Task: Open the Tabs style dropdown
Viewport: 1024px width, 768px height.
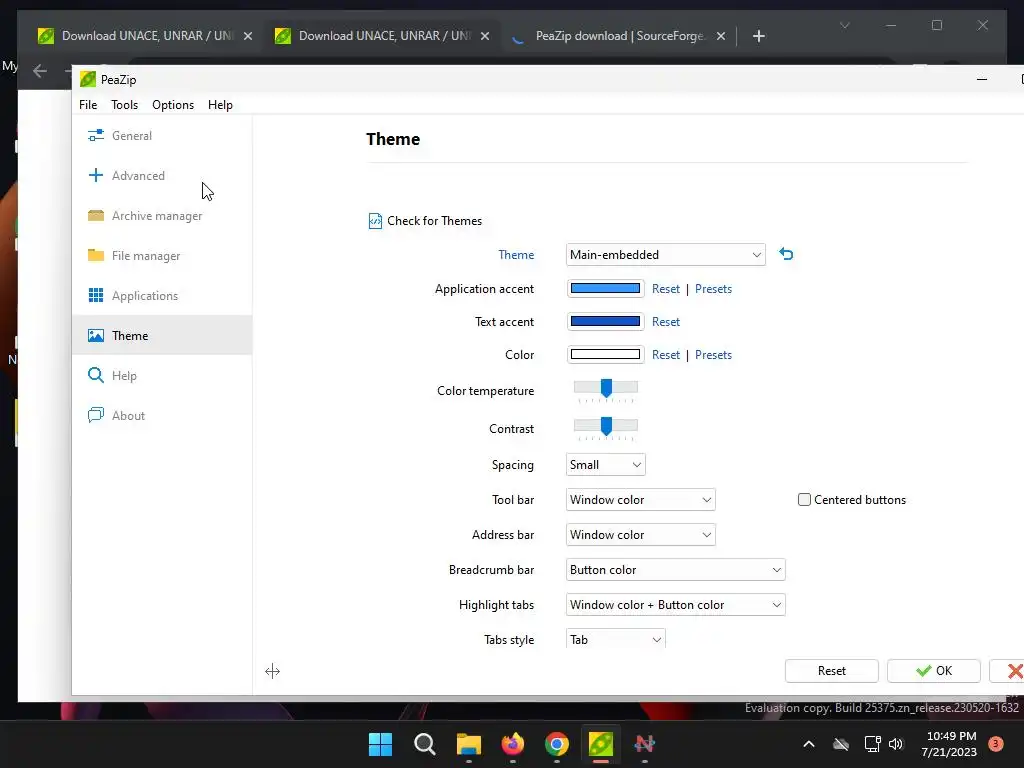Action: point(616,639)
